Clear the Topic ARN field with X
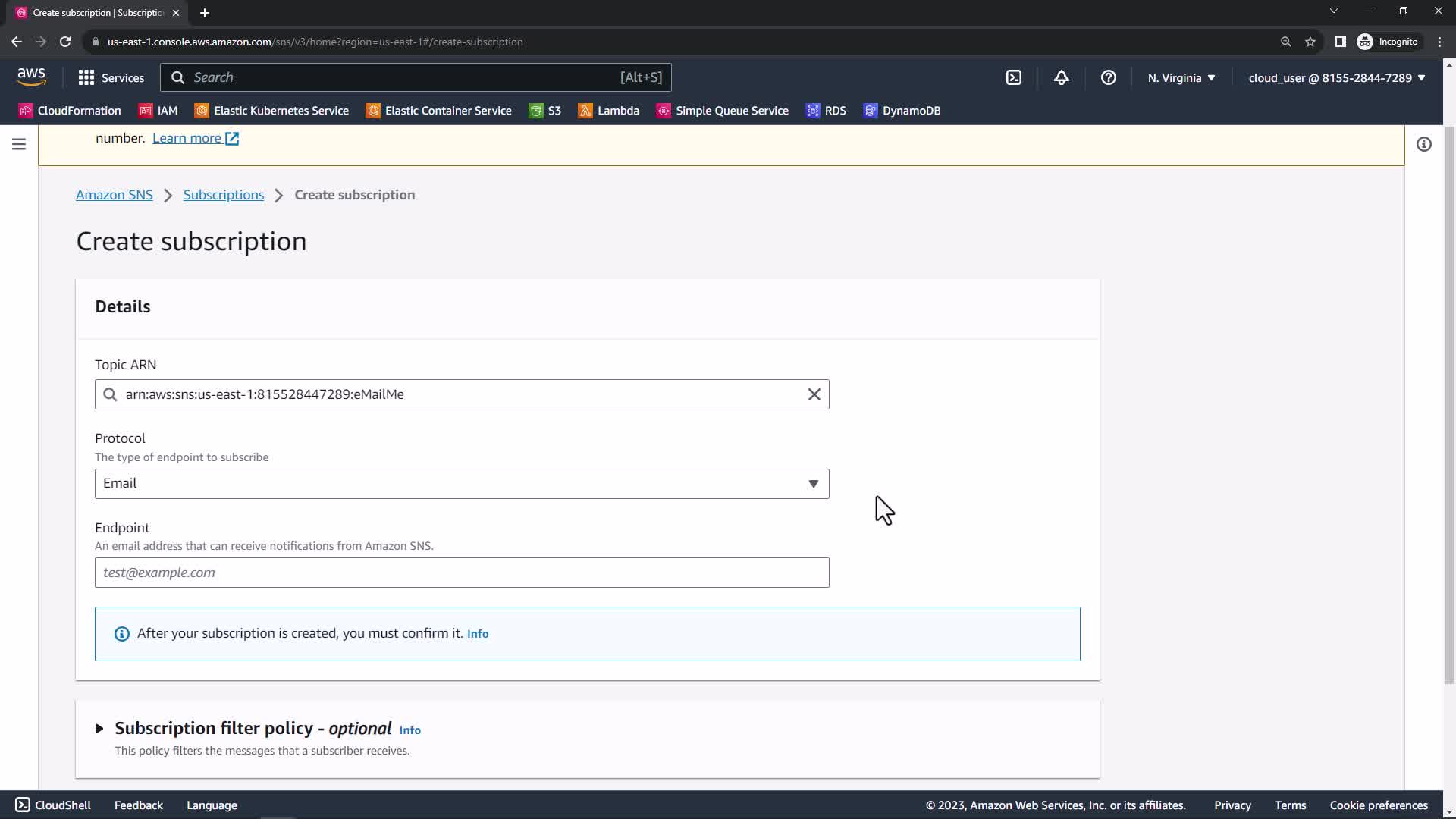This screenshot has width=1456, height=819. tap(814, 394)
